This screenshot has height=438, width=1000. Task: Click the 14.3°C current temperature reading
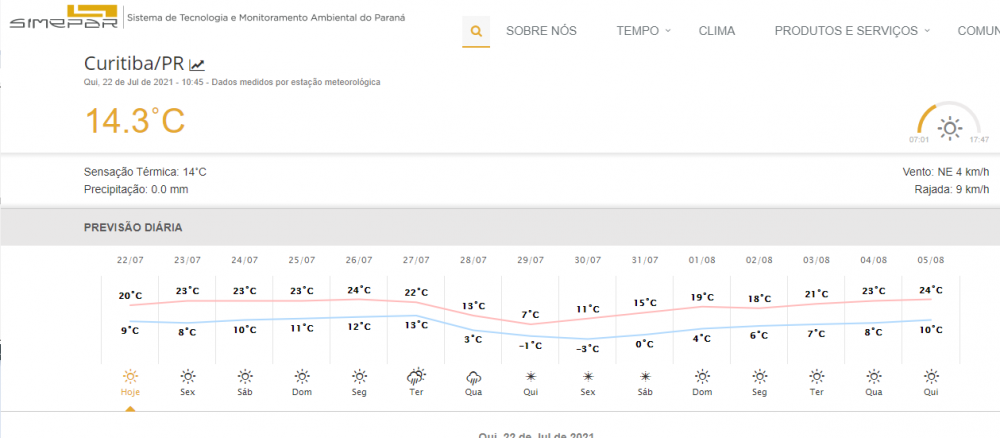pyautogui.click(x=134, y=122)
